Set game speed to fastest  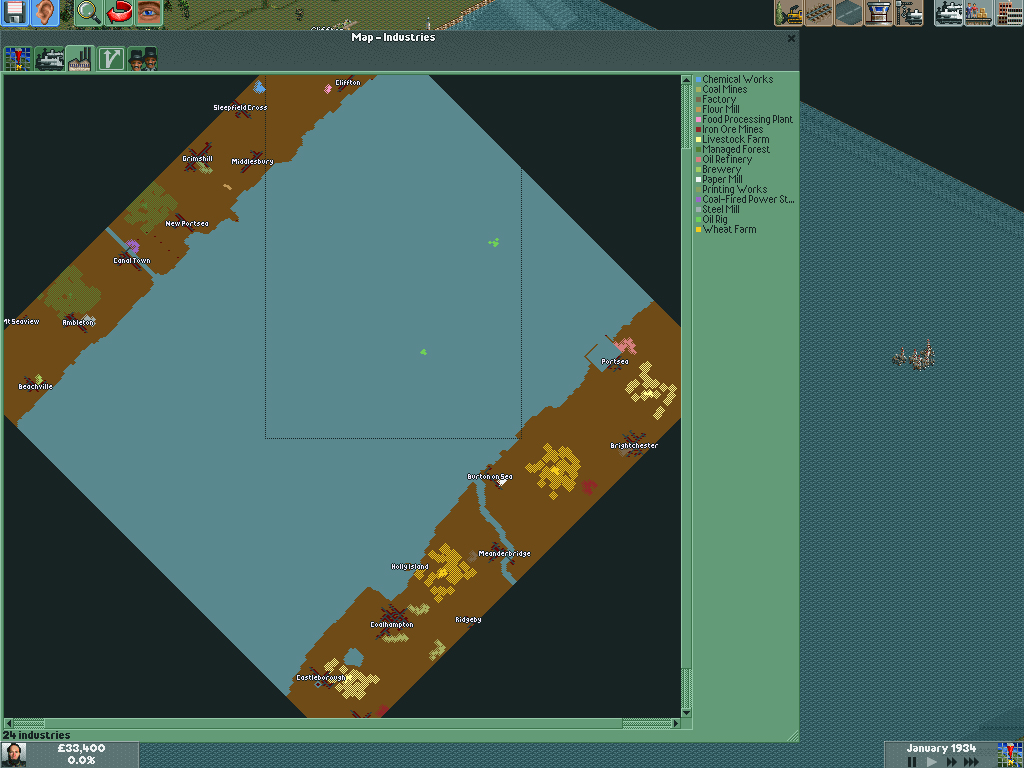coord(971,762)
